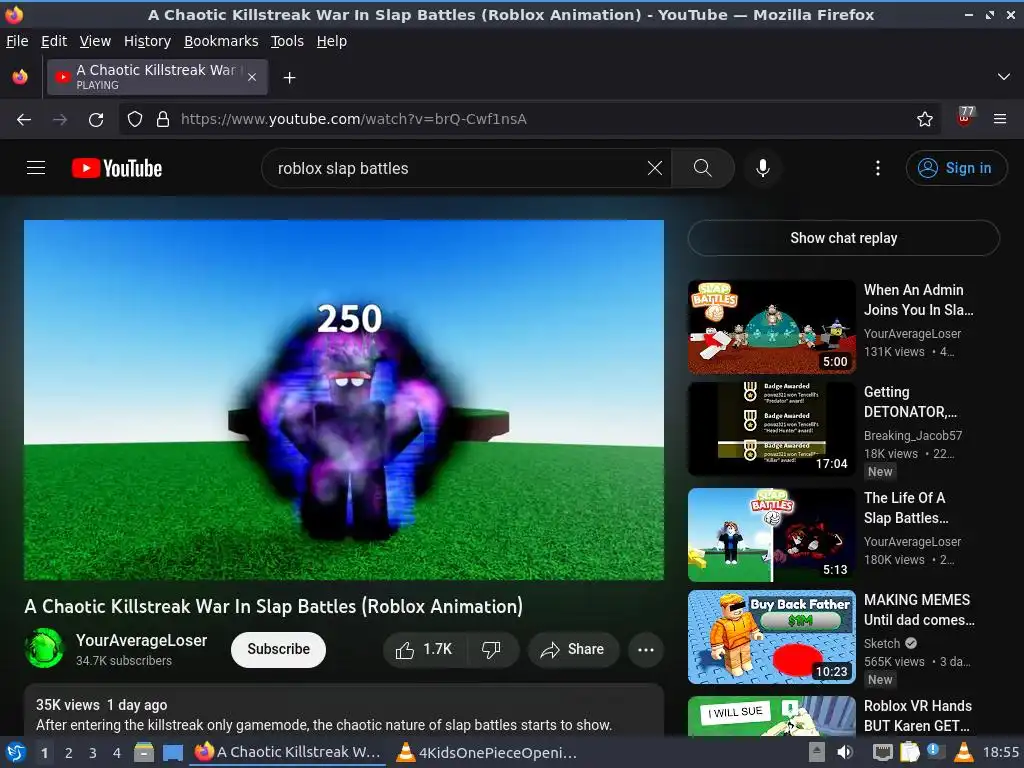Switch to 4KidsOnePieceOpeni VLC taskbar entry
Screen dimensions: 1024x768
coord(487,753)
